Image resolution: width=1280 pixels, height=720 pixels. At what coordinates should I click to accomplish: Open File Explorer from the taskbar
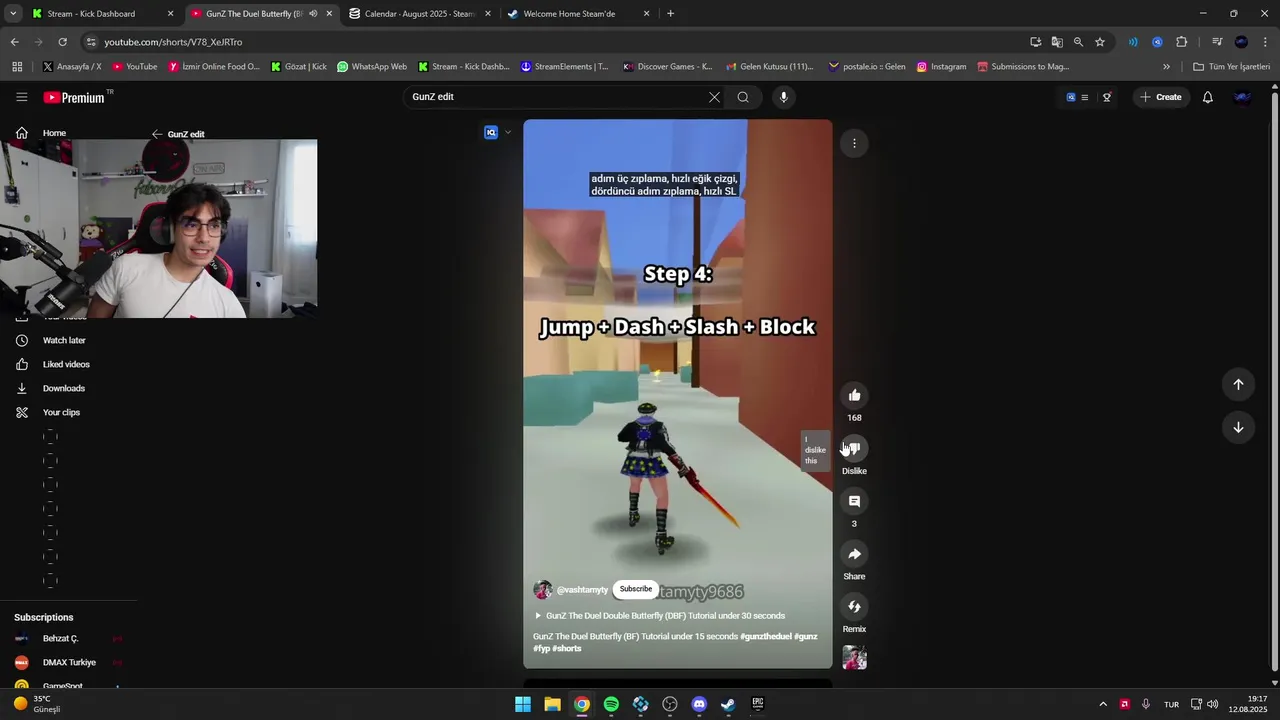pyautogui.click(x=552, y=704)
